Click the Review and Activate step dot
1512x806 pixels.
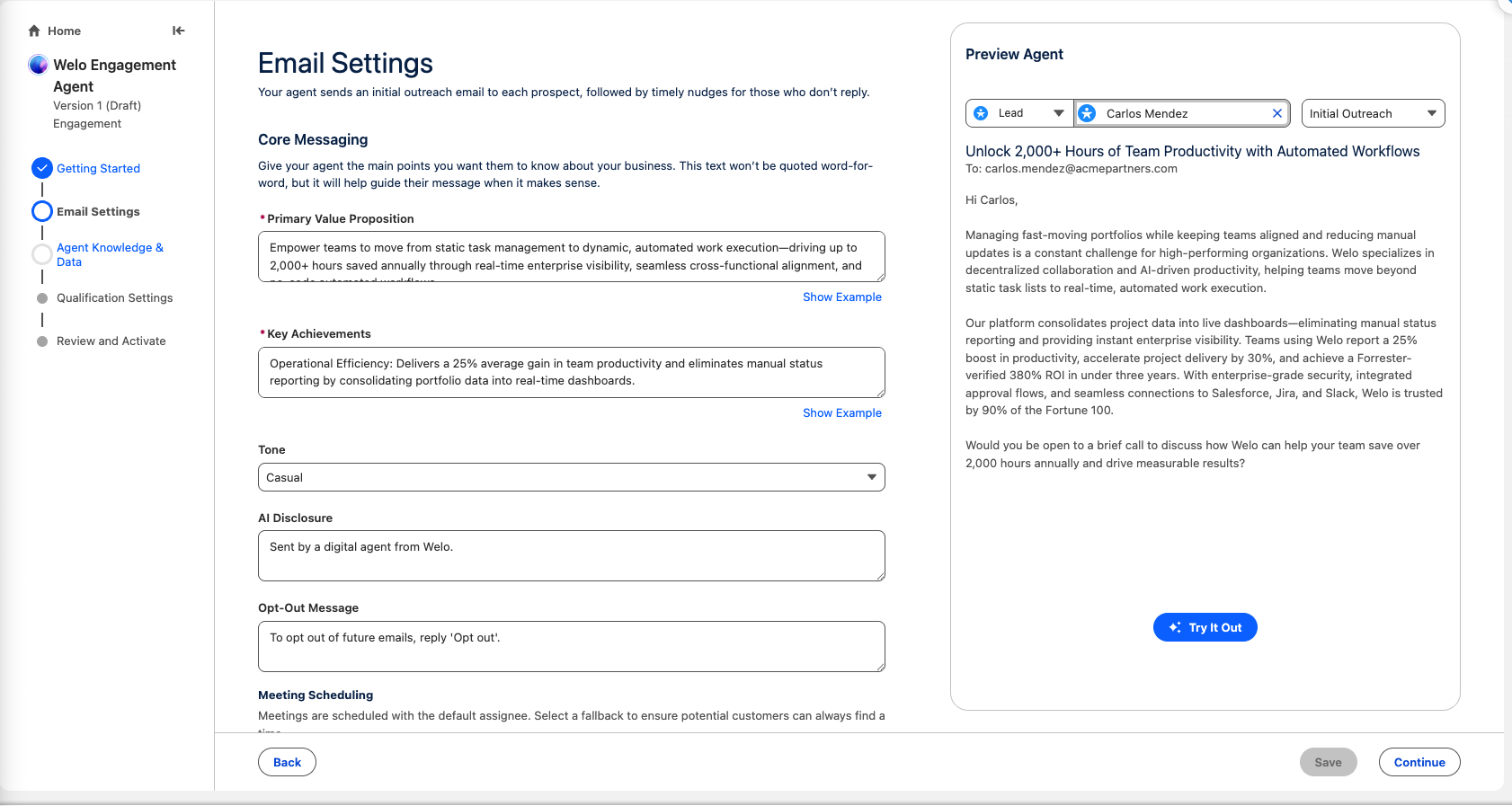(42, 341)
